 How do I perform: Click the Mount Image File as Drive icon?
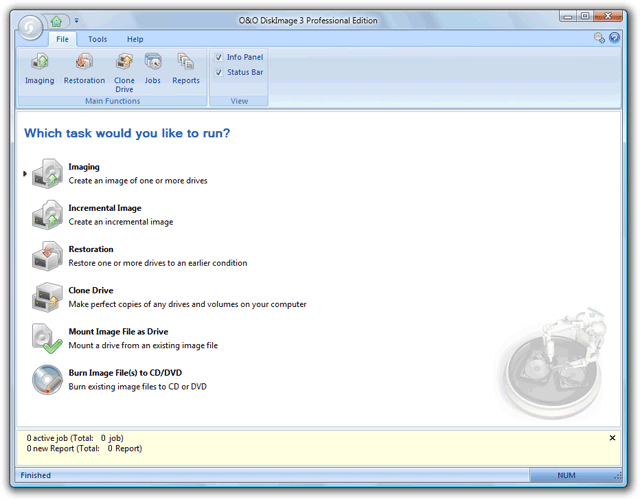(x=47, y=338)
